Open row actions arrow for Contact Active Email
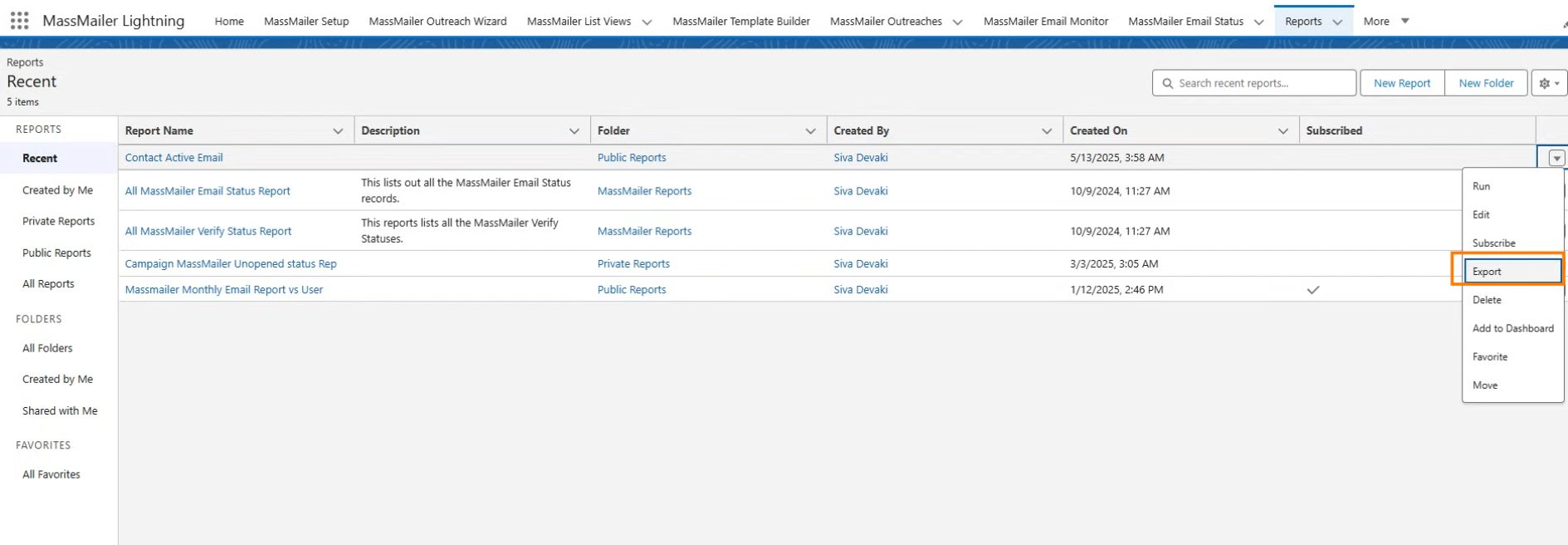 pos(1556,158)
